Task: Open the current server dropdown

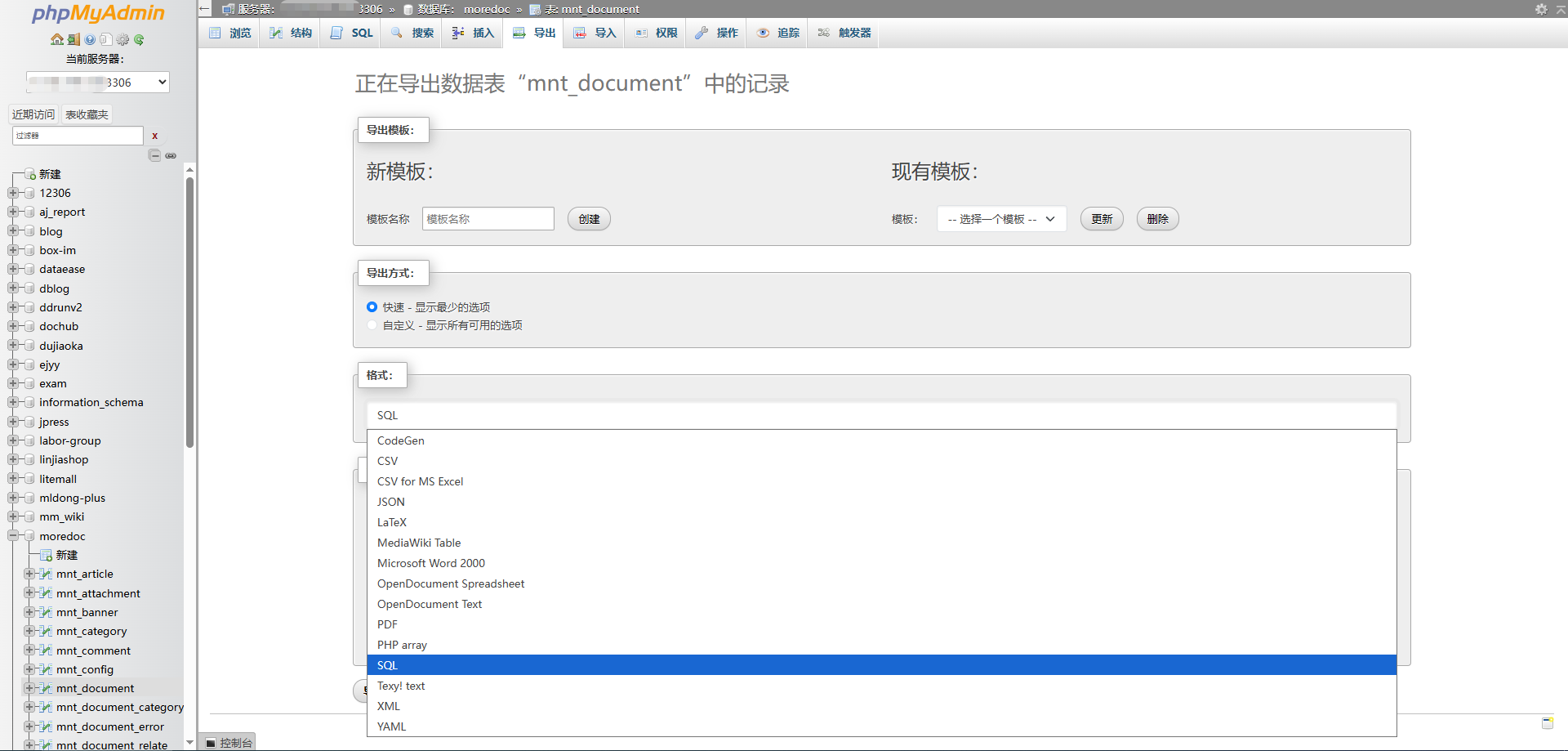Action: tap(98, 82)
